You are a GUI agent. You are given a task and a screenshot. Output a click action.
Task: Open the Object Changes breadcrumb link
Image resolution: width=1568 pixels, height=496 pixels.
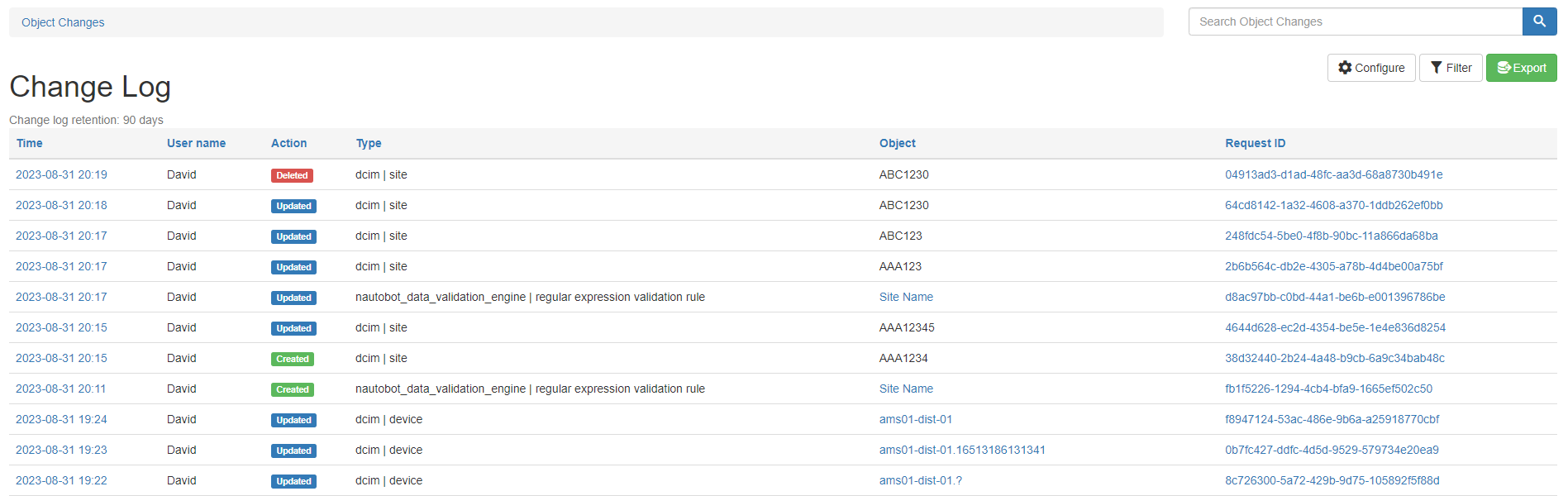pos(63,22)
